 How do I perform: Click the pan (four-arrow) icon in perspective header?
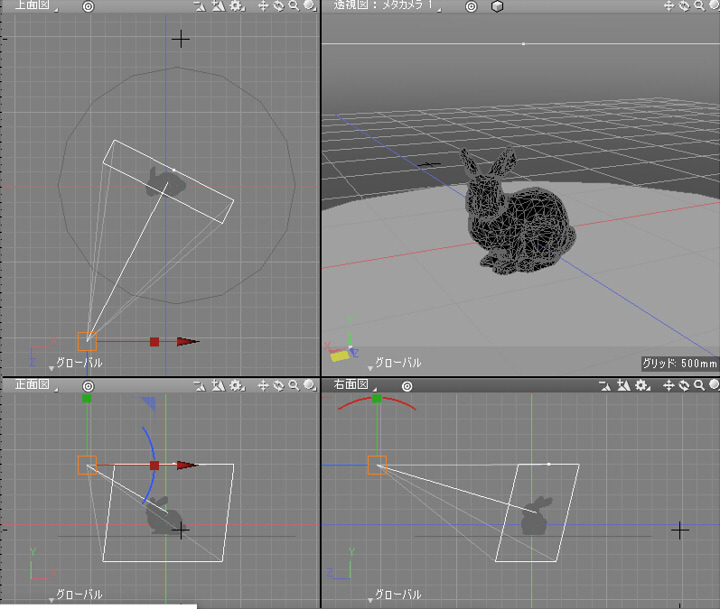[669, 6]
